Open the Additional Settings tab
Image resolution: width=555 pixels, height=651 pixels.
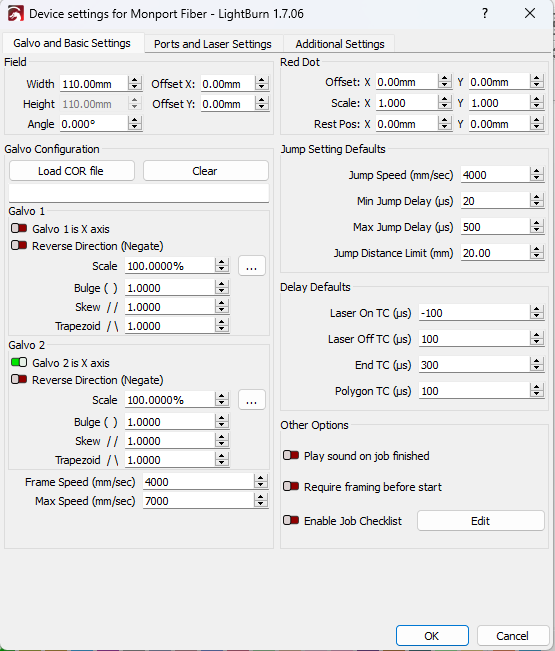pos(340,44)
